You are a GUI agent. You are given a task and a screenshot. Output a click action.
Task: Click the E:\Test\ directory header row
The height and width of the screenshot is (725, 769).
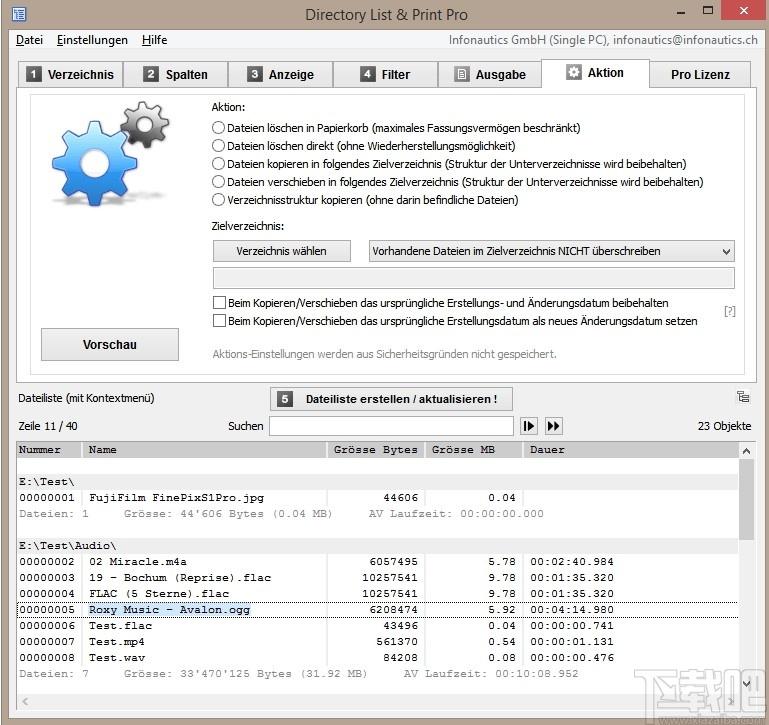378,482
